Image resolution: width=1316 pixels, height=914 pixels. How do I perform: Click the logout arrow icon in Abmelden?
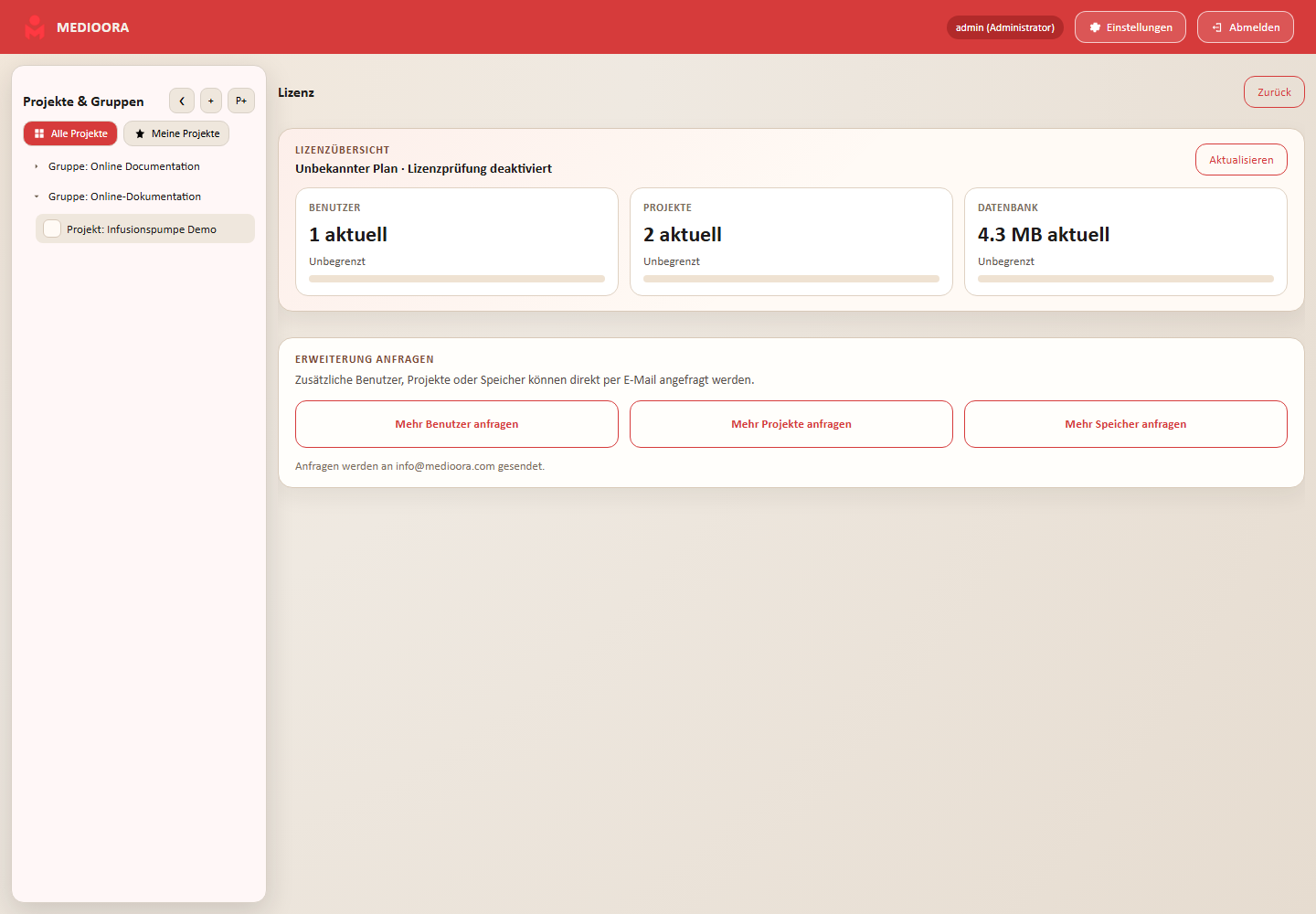[1217, 27]
